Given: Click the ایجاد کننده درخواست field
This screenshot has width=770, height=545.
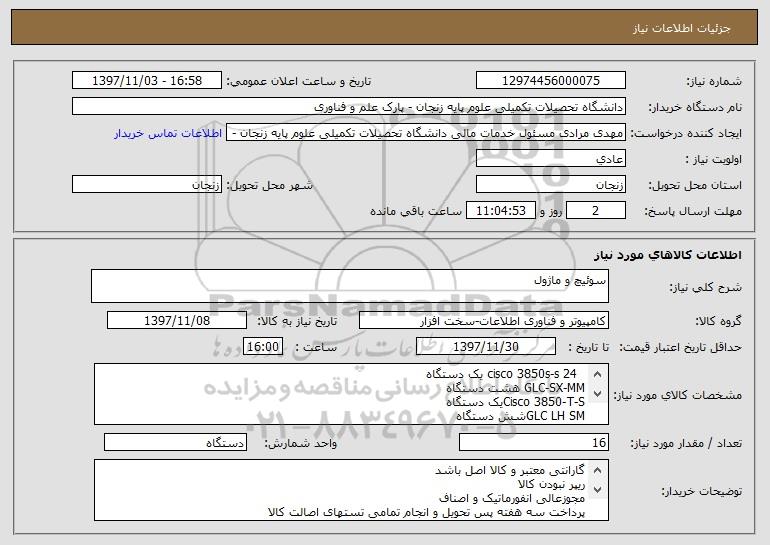Looking at the screenshot, I should click(x=426, y=133).
